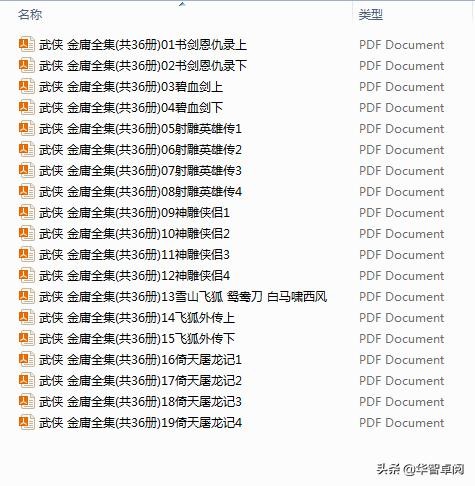Screen dimensions: 475x486
Task: Sort files by 类型 column header
Action: (x=371, y=15)
